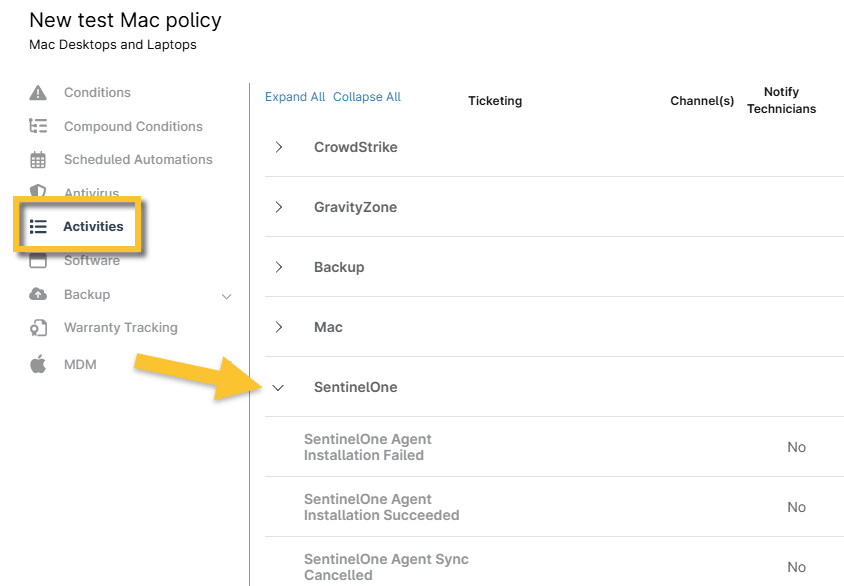The width and height of the screenshot is (844, 586).
Task: Expand the CrowdStrike activity group
Action: pyautogui.click(x=279, y=147)
